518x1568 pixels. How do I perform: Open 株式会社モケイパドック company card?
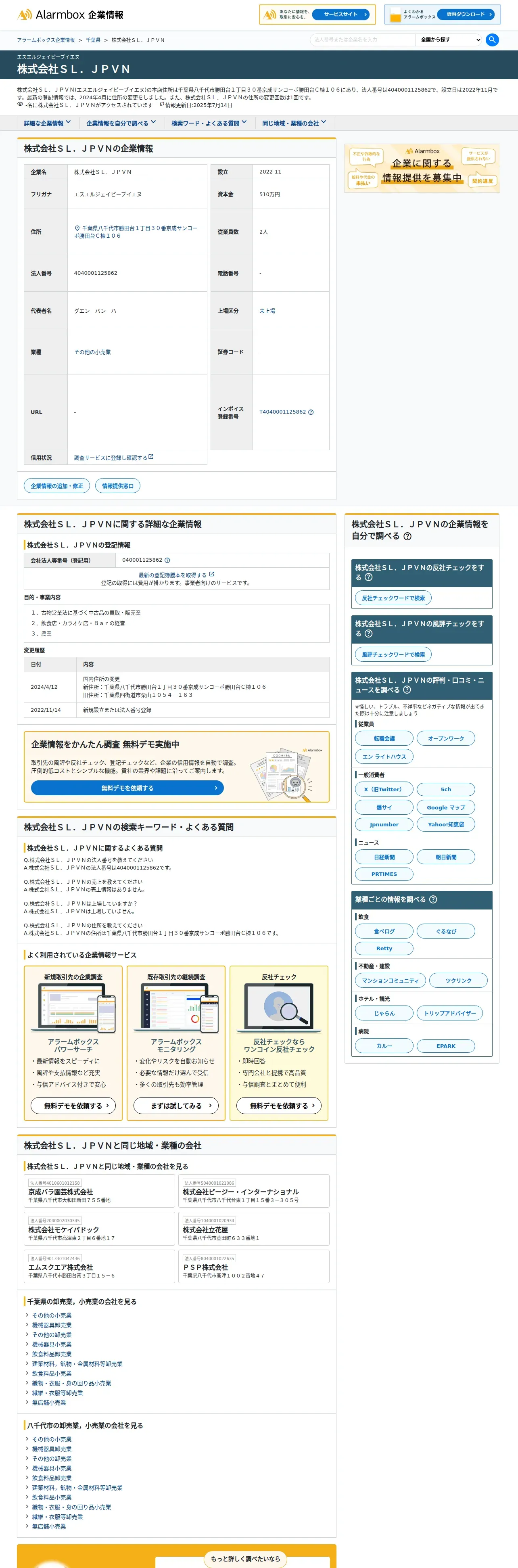99,1229
